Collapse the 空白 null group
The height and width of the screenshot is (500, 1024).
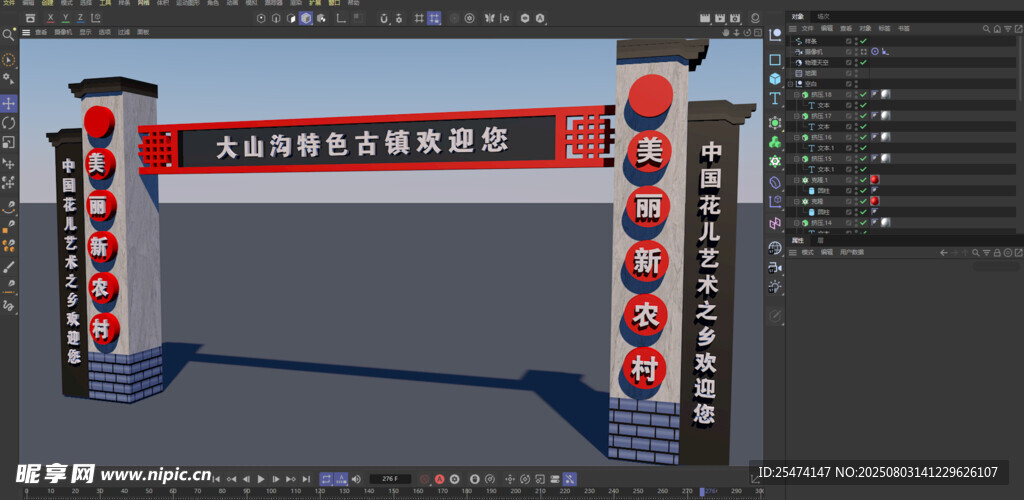(789, 84)
